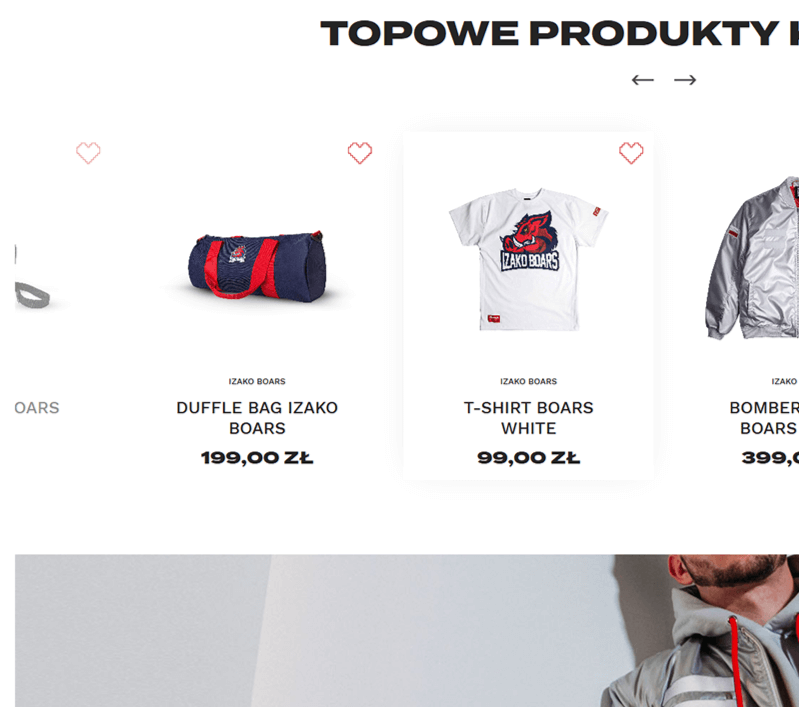View the silver bomber jacket image
799x707 pixels.
752,257
